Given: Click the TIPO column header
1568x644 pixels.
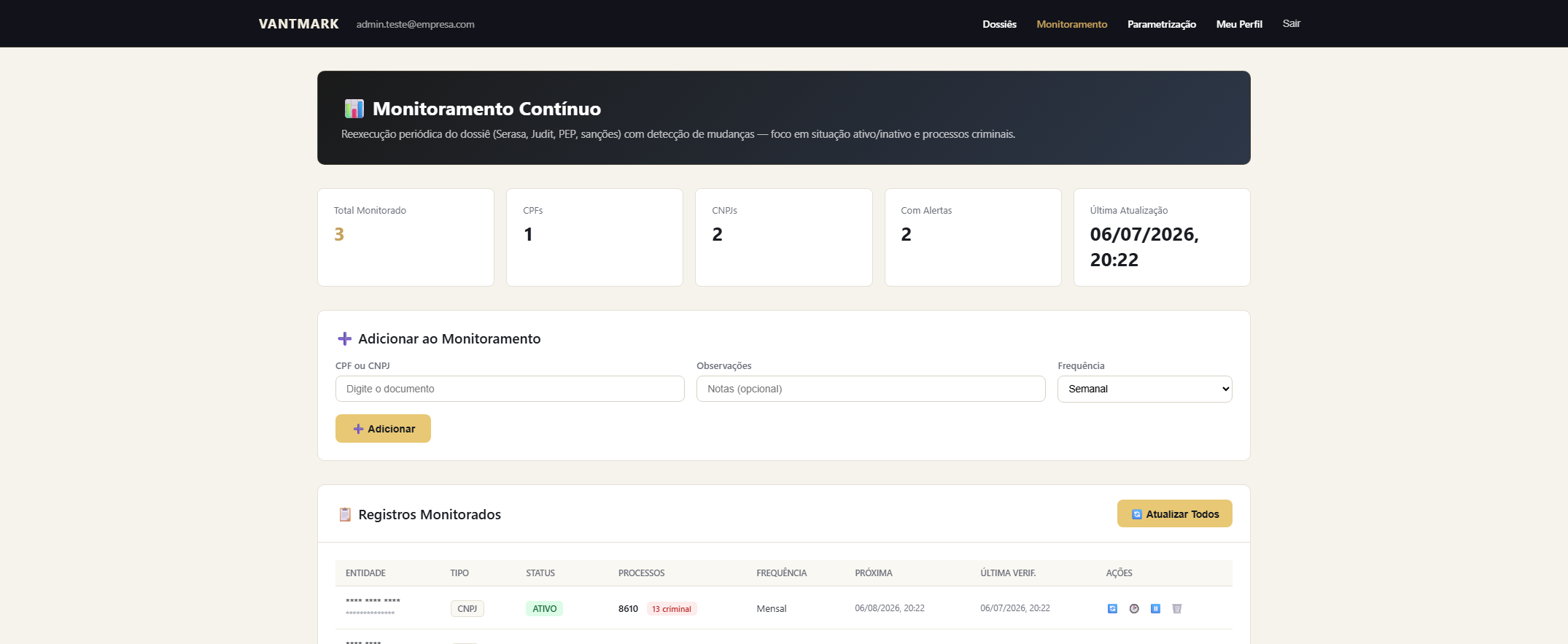Looking at the screenshot, I should 459,573.
